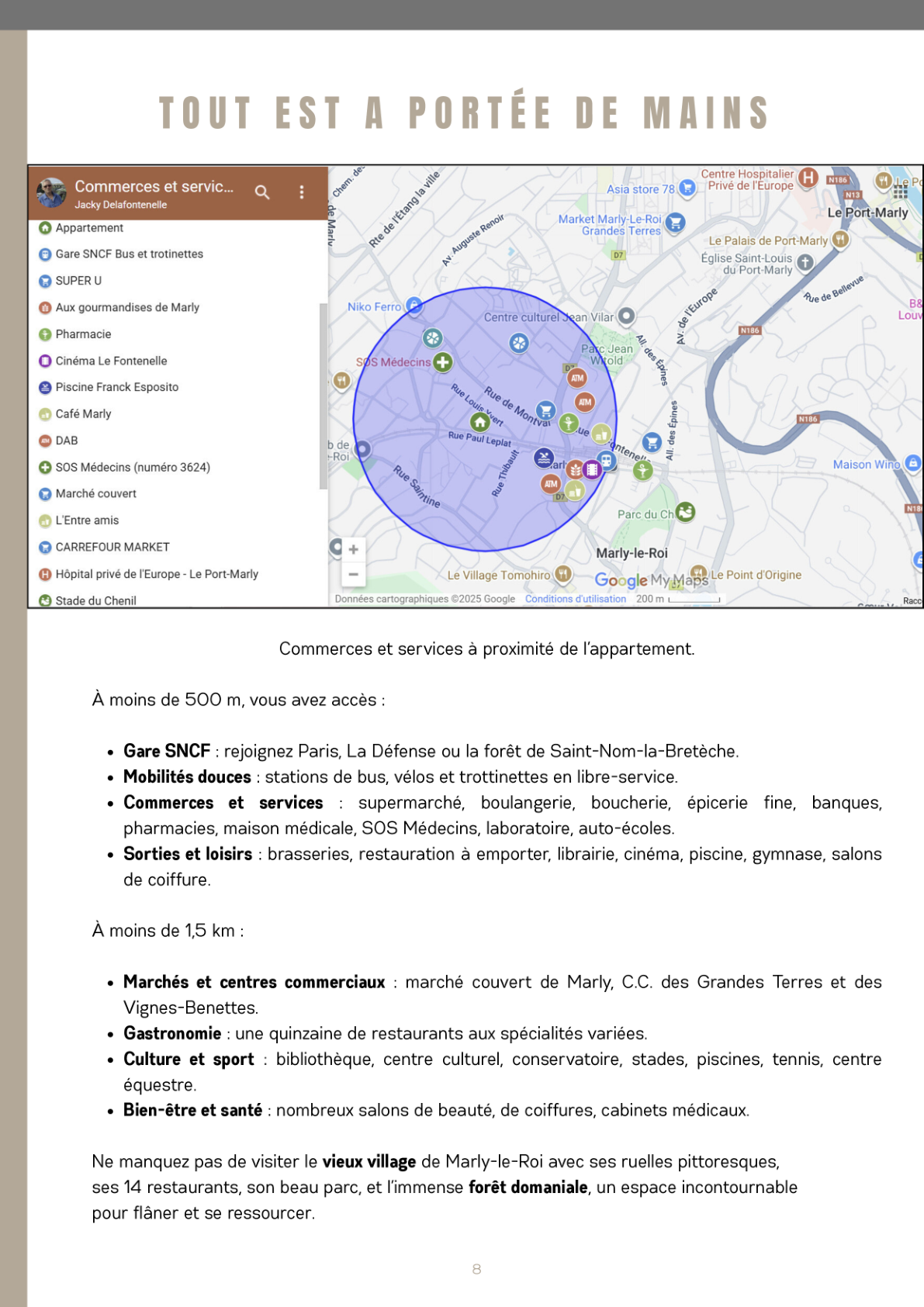Viewport: 924px width, 1307px height.
Task: Click the page number 8 at bottom
Action: pos(476,1269)
